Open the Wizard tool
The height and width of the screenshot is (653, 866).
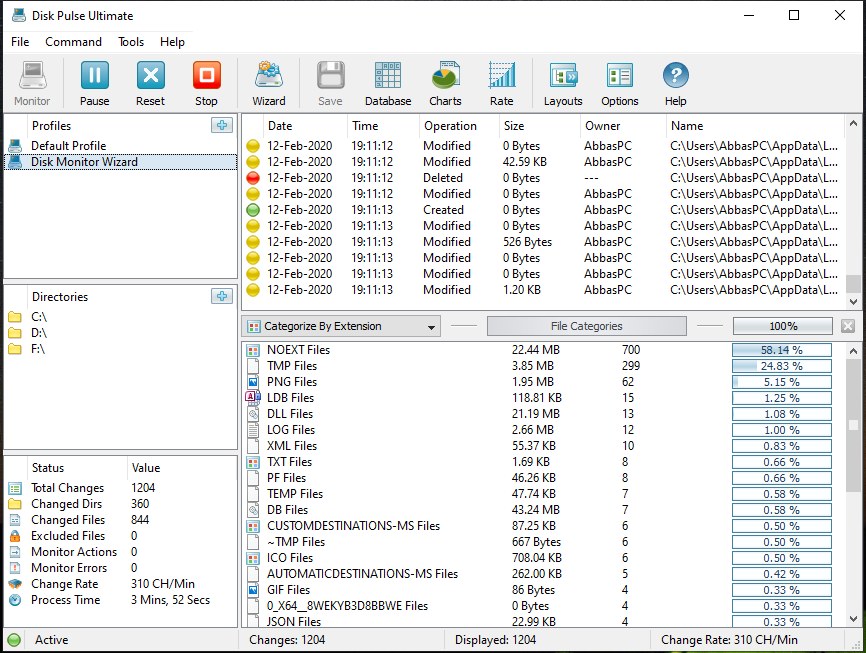tap(269, 76)
